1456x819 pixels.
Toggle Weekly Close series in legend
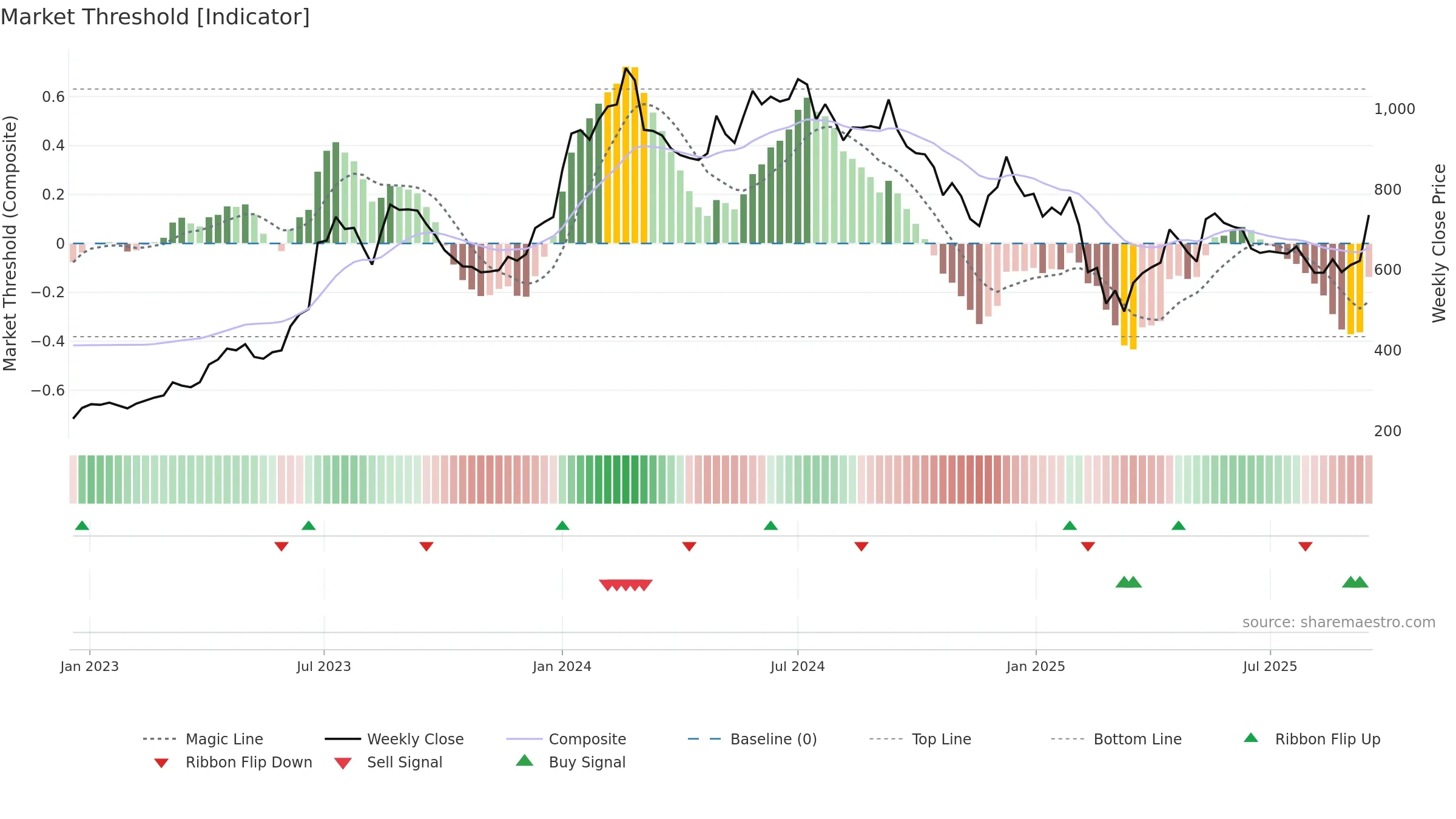pos(394,739)
